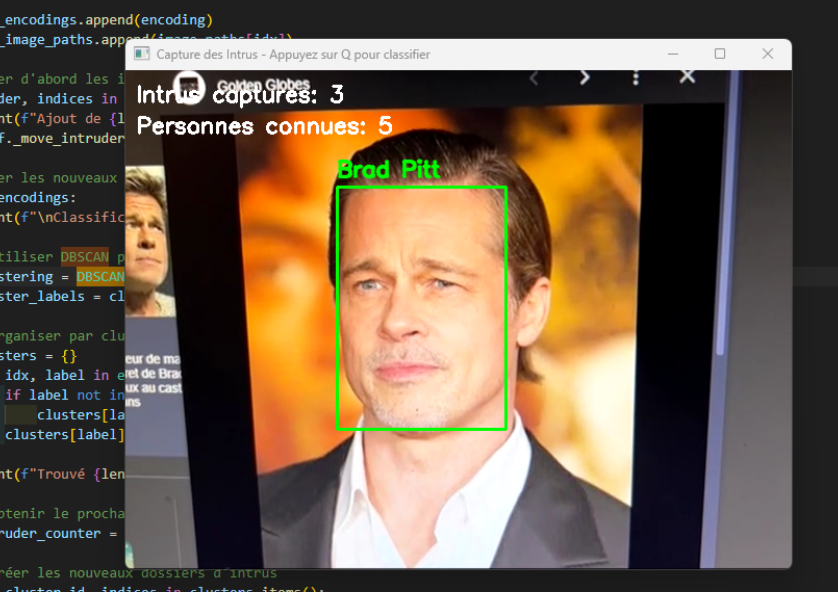Minimize the Capture des Intrus window
This screenshot has width=838, height=592.
pos(671,54)
